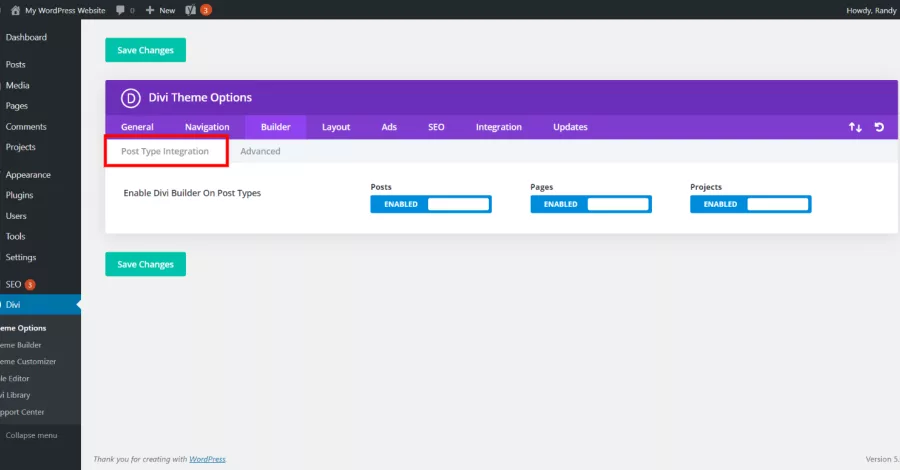Toggle the Projects Enabled switch

click(751, 204)
